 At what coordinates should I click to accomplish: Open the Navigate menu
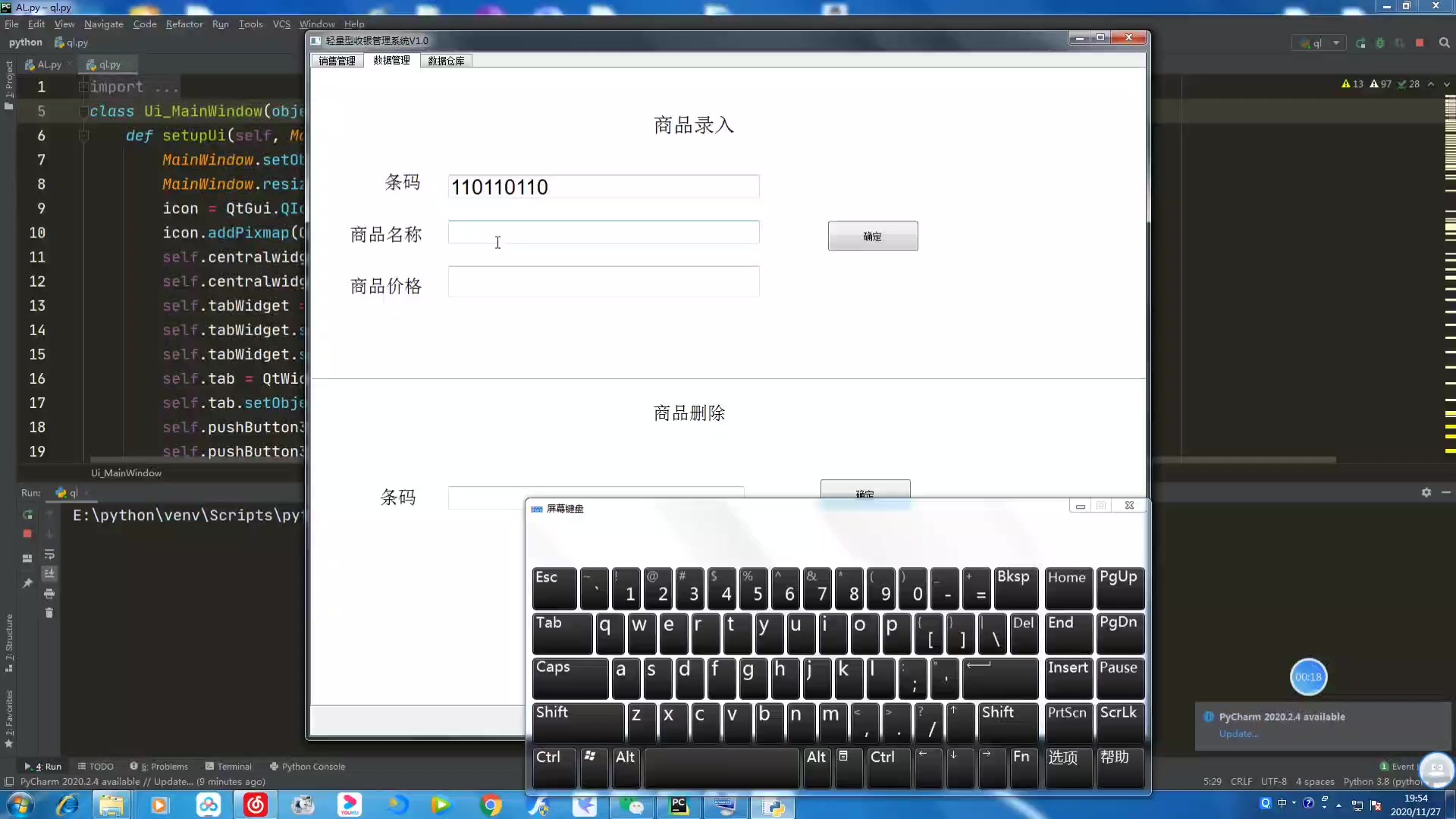pyautogui.click(x=103, y=24)
